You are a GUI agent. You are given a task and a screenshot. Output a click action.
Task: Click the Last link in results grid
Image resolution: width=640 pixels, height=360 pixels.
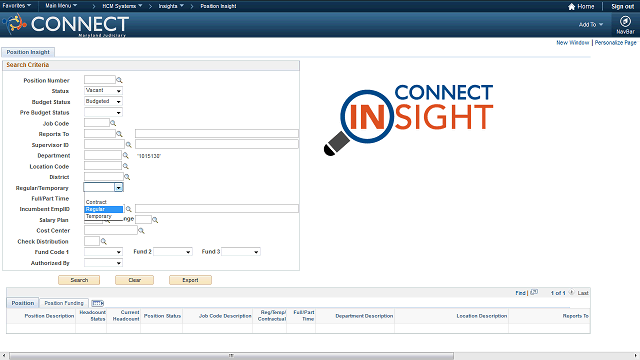pos(583,293)
